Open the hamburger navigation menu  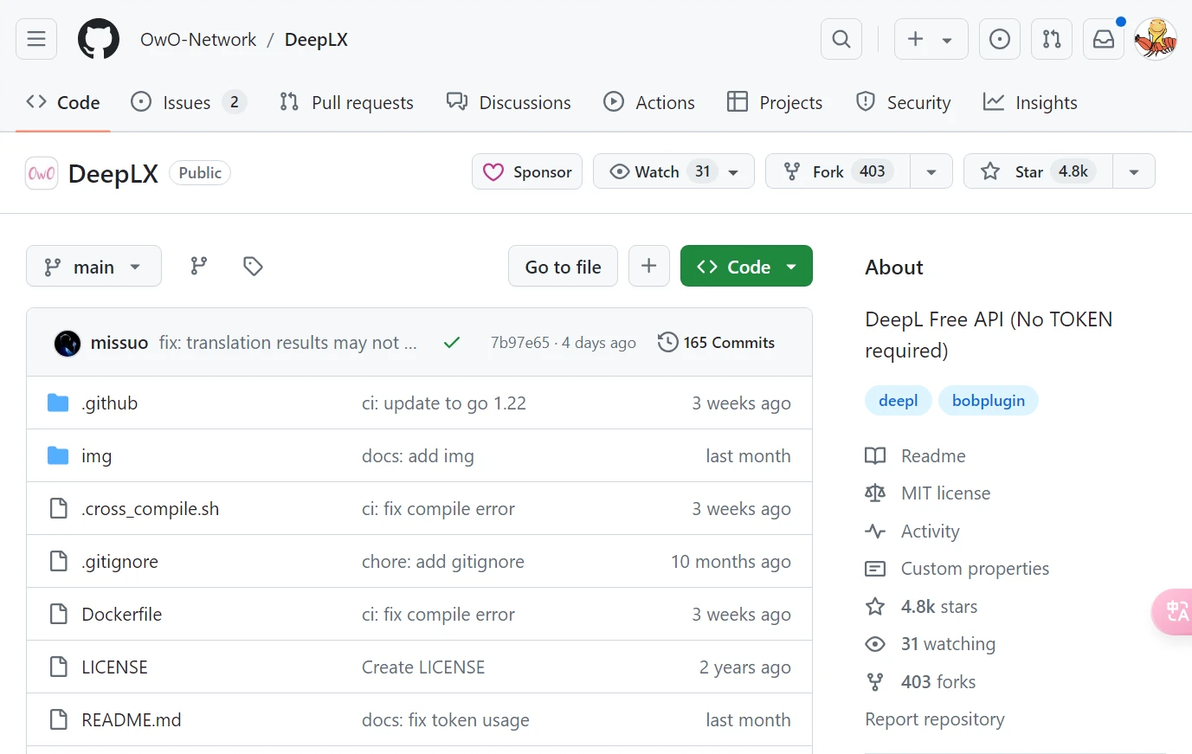pos(36,40)
